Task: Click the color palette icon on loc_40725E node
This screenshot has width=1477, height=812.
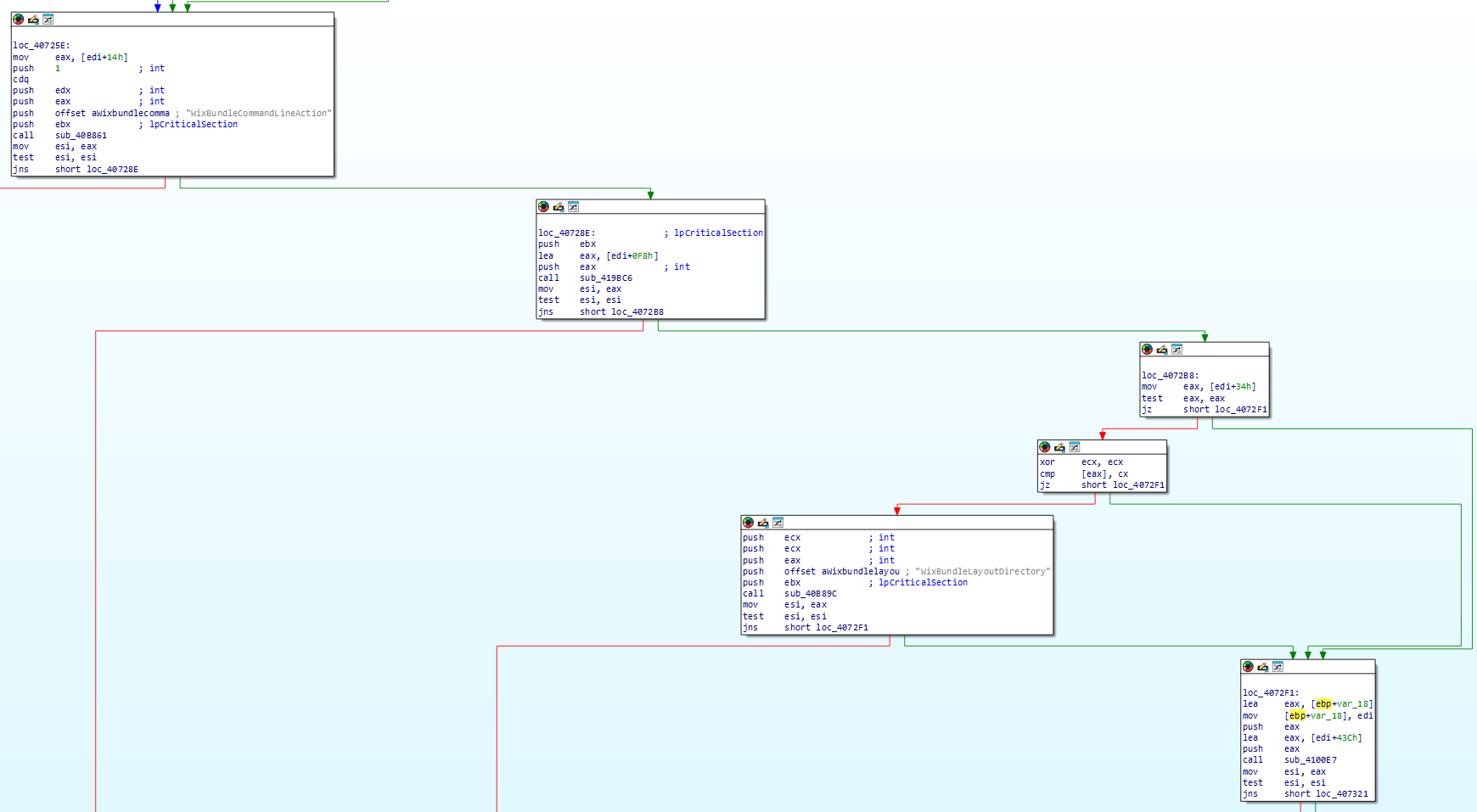Action: 19,20
